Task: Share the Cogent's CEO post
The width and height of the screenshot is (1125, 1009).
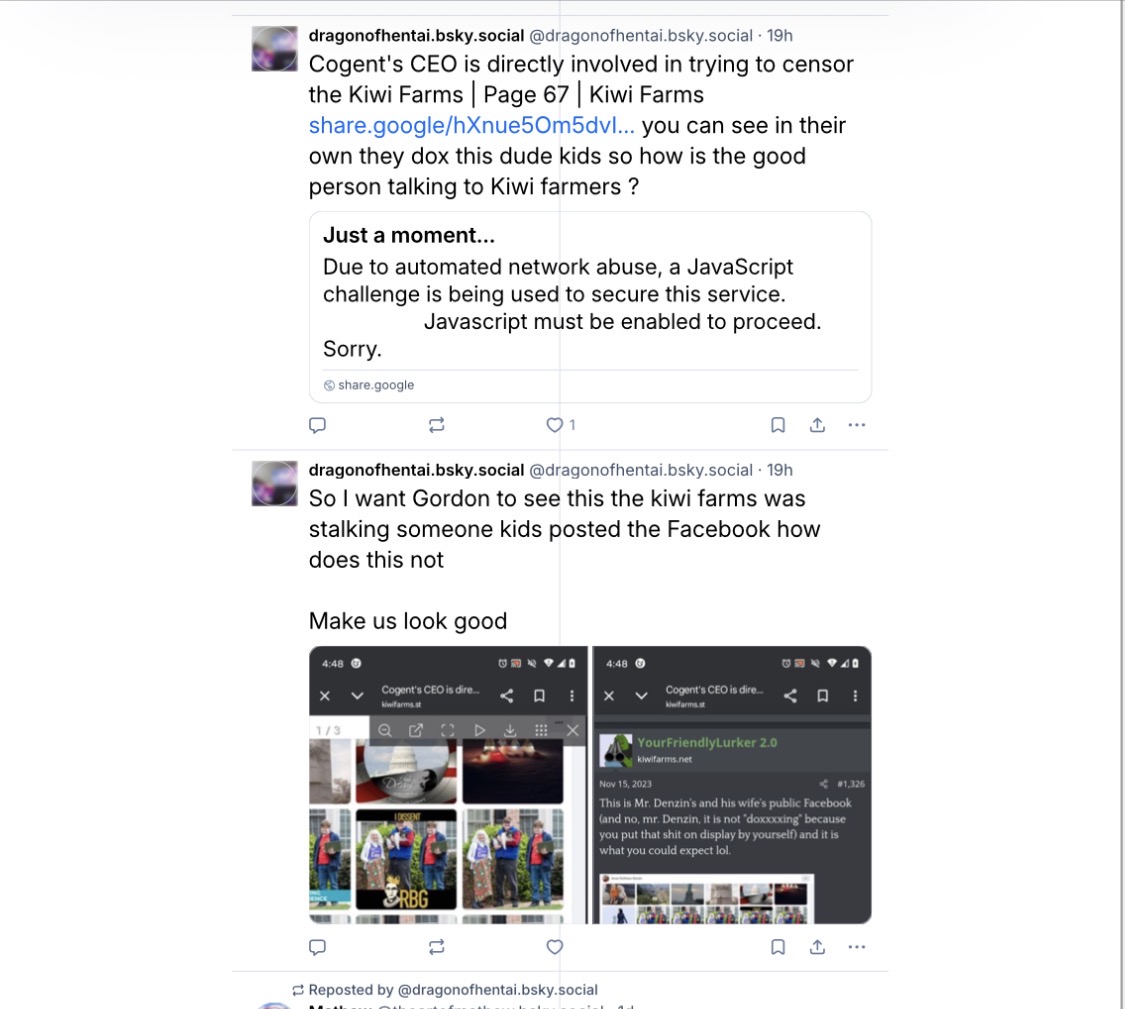Action: pos(817,425)
